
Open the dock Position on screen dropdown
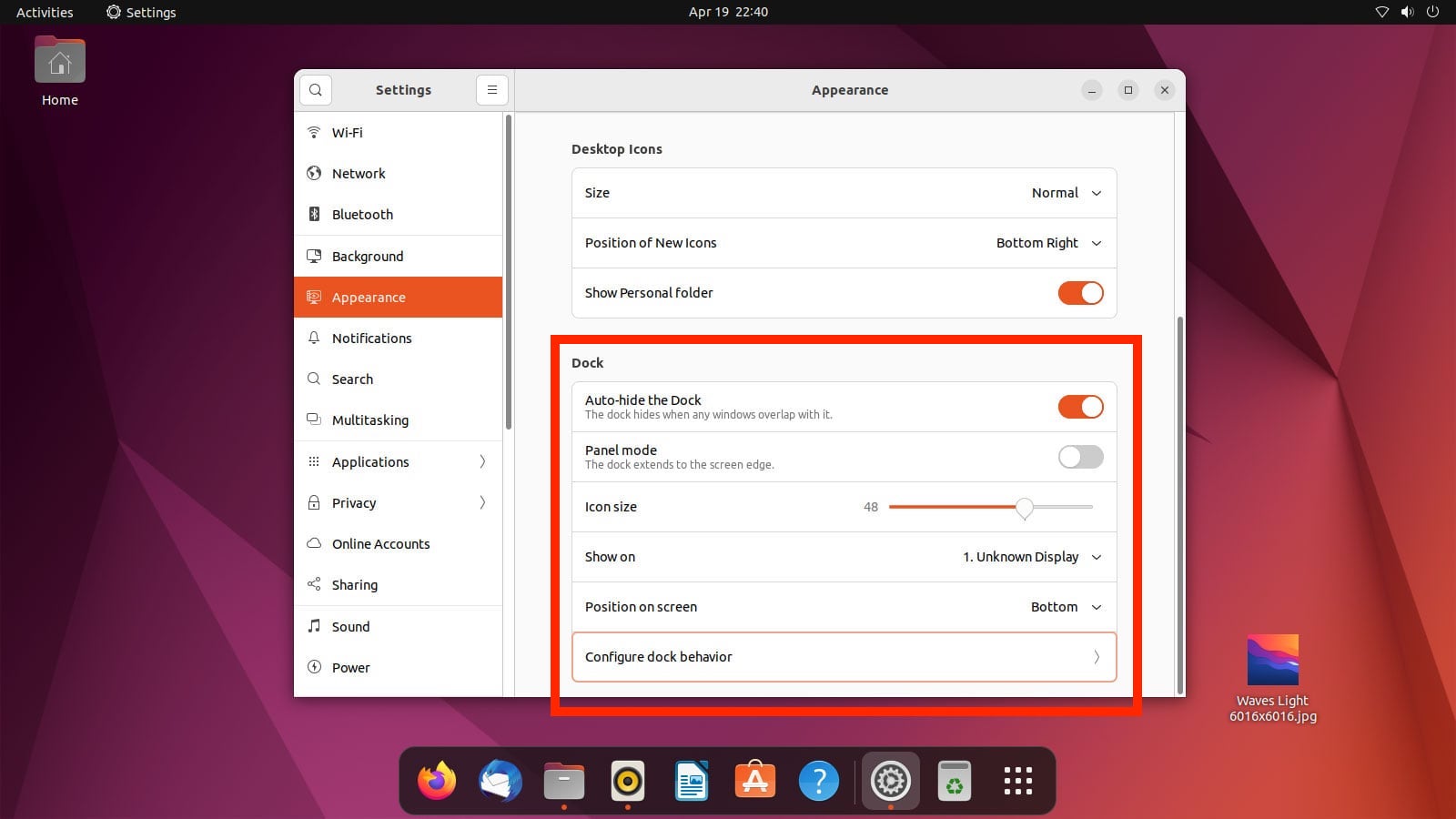(1065, 606)
